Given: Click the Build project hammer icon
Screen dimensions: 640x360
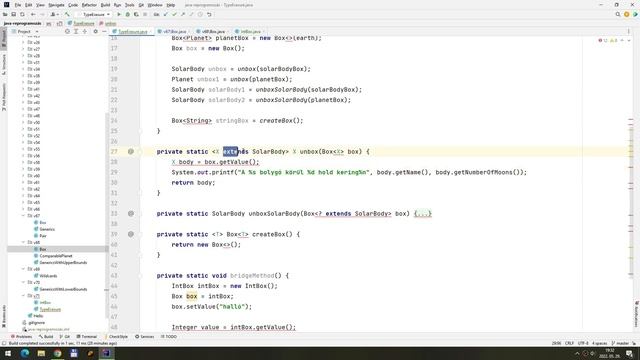Looking at the screenshot, I should 67,14.
